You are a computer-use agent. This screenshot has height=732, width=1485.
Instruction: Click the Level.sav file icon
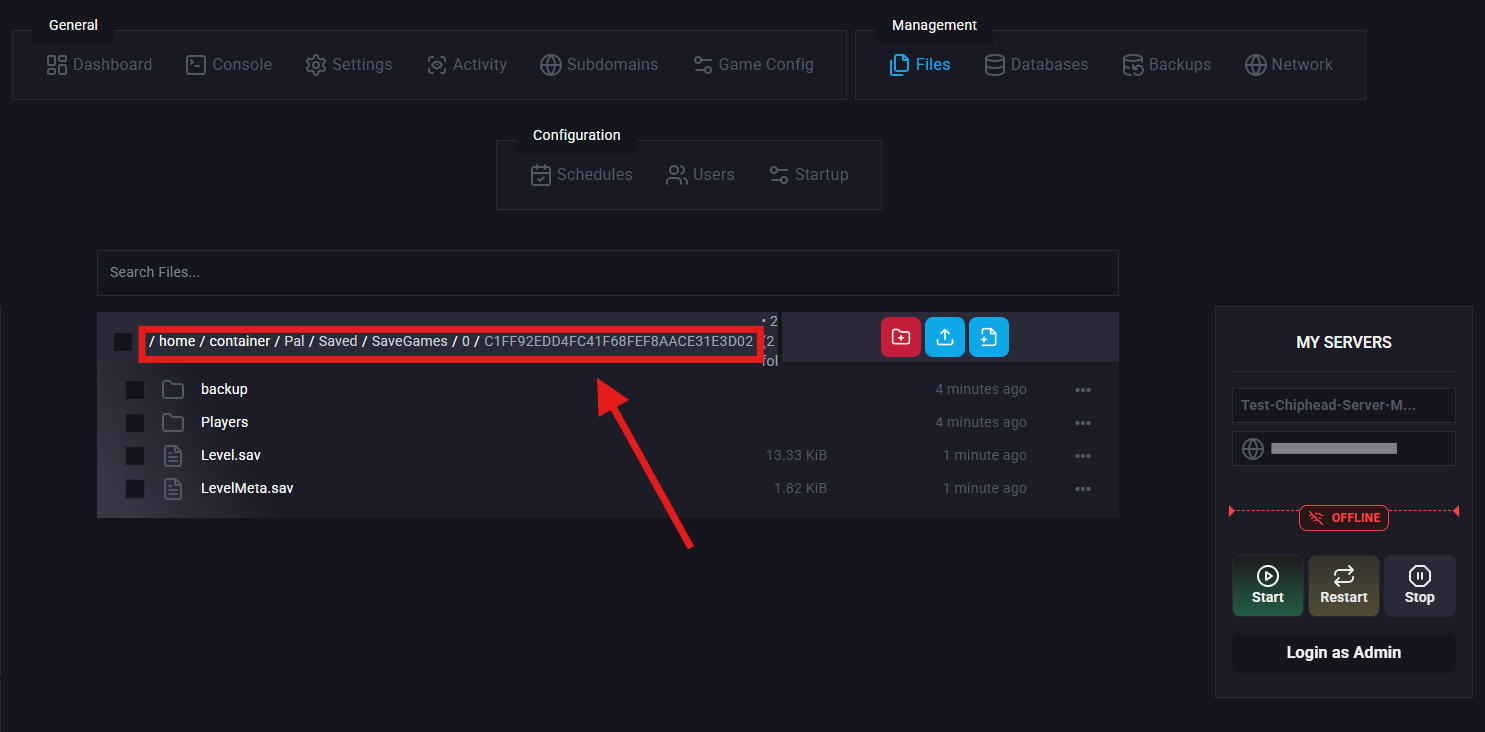coord(173,456)
